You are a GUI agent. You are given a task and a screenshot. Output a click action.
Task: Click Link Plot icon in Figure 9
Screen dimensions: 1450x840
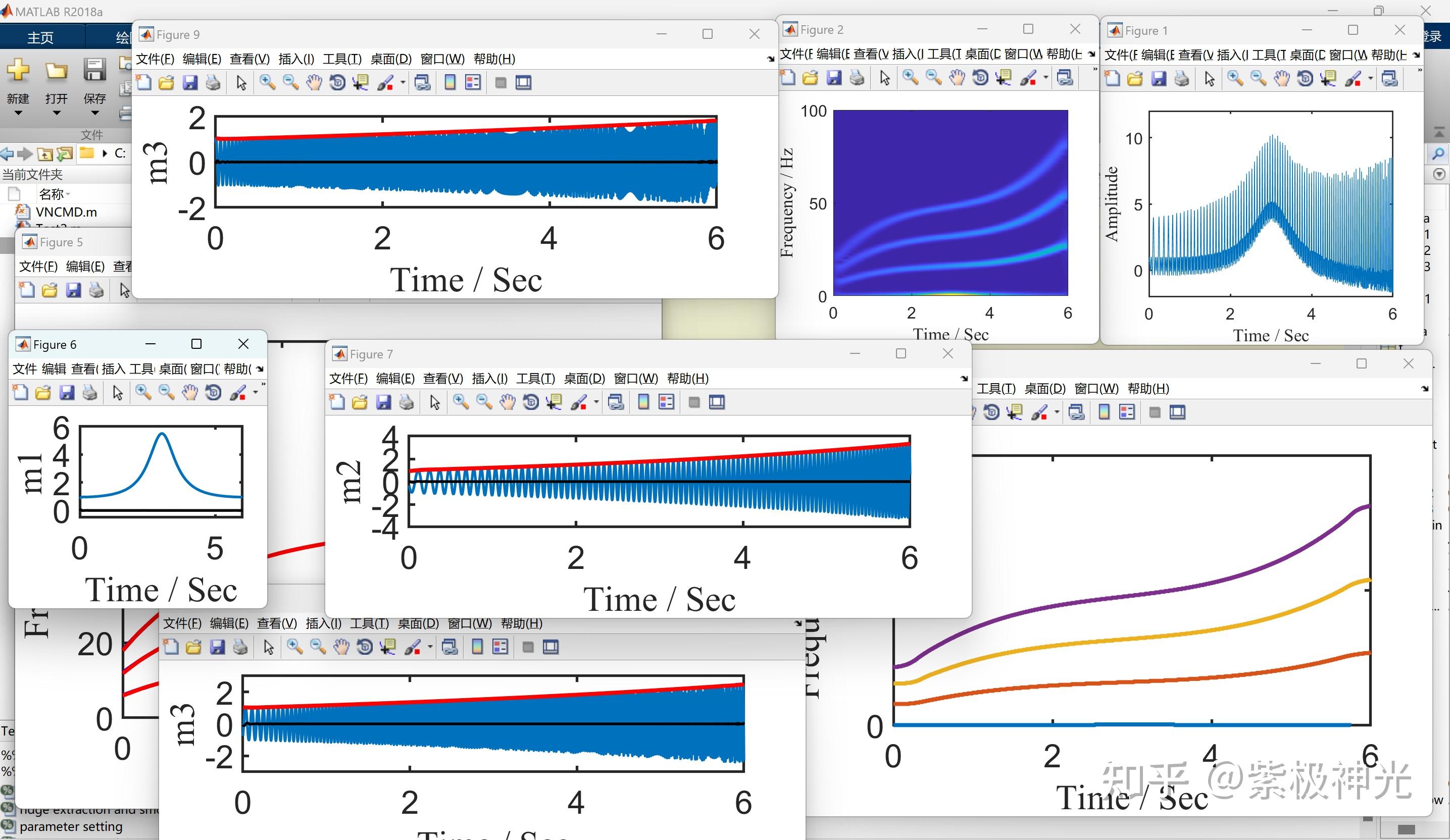422,82
